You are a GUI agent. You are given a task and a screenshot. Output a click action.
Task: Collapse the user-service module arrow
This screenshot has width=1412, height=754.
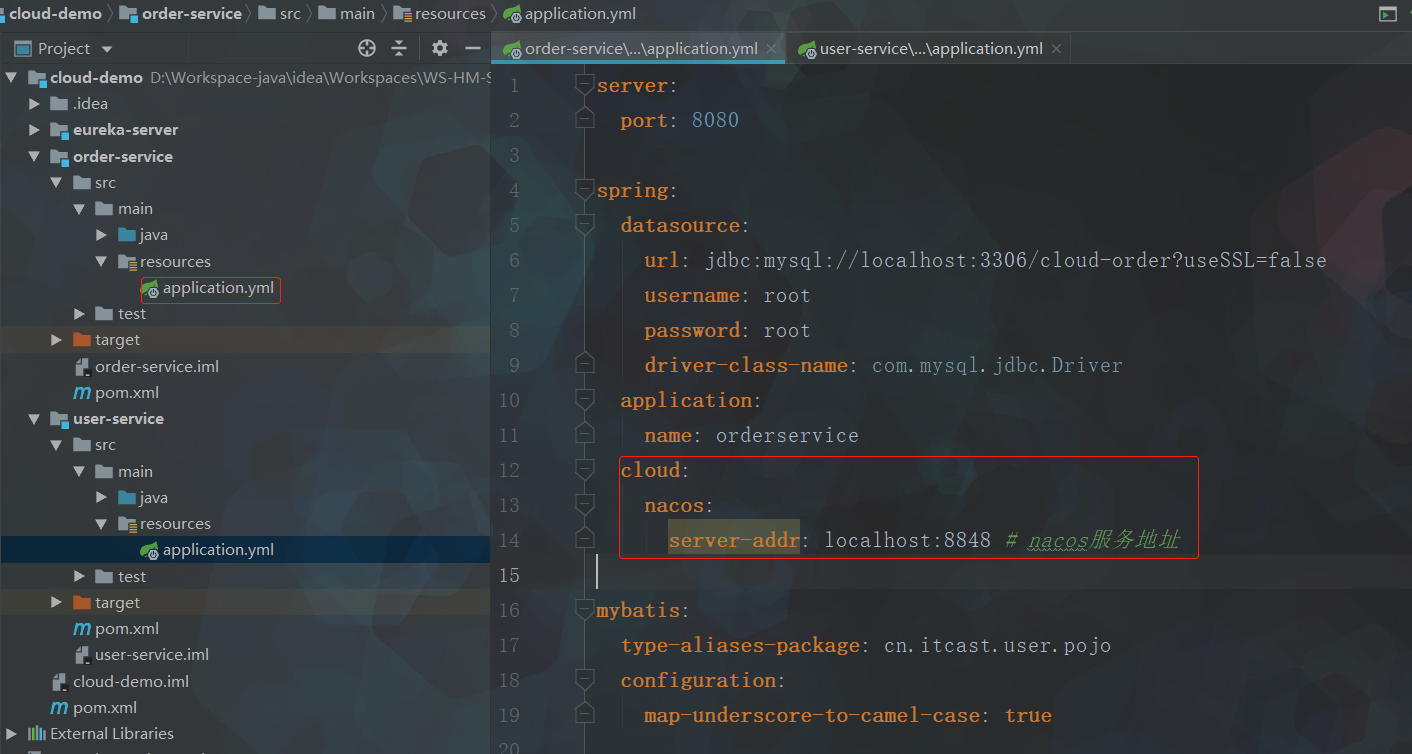coord(35,419)
